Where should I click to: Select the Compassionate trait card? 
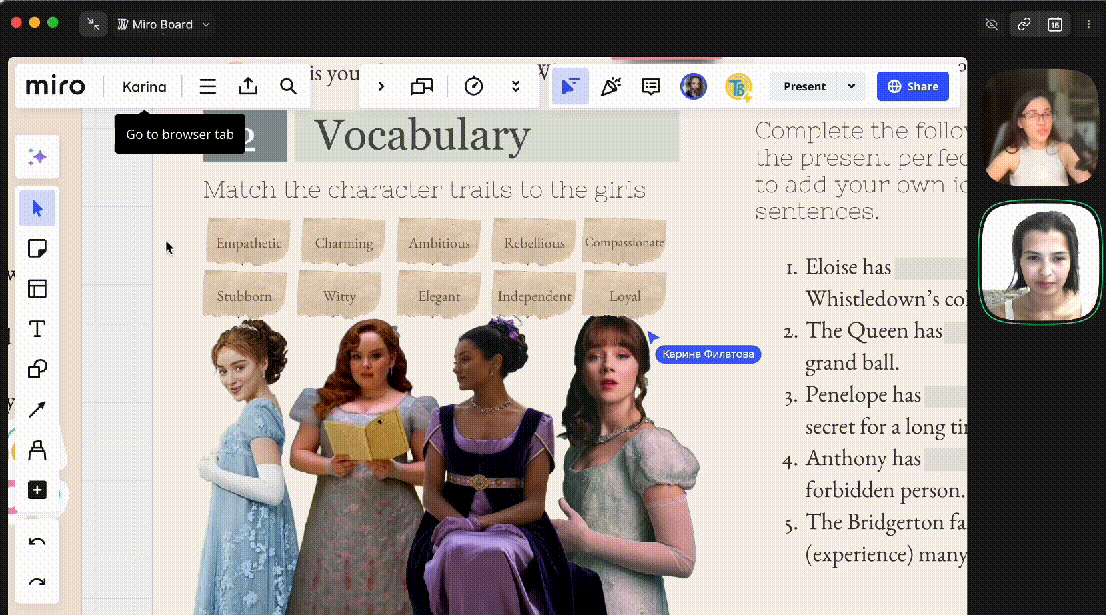[624, 242]
